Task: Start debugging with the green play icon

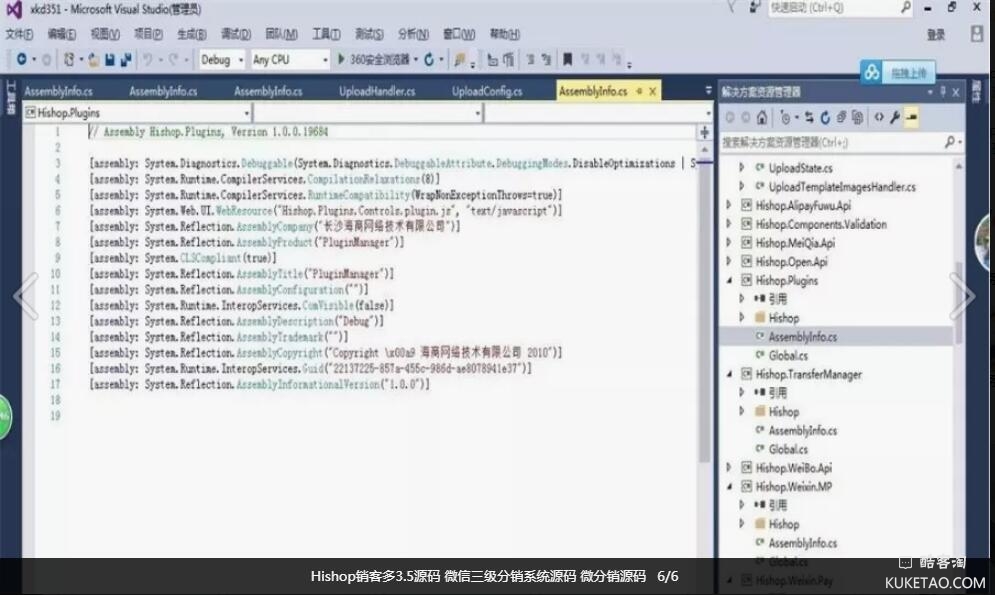Action: 341,59
